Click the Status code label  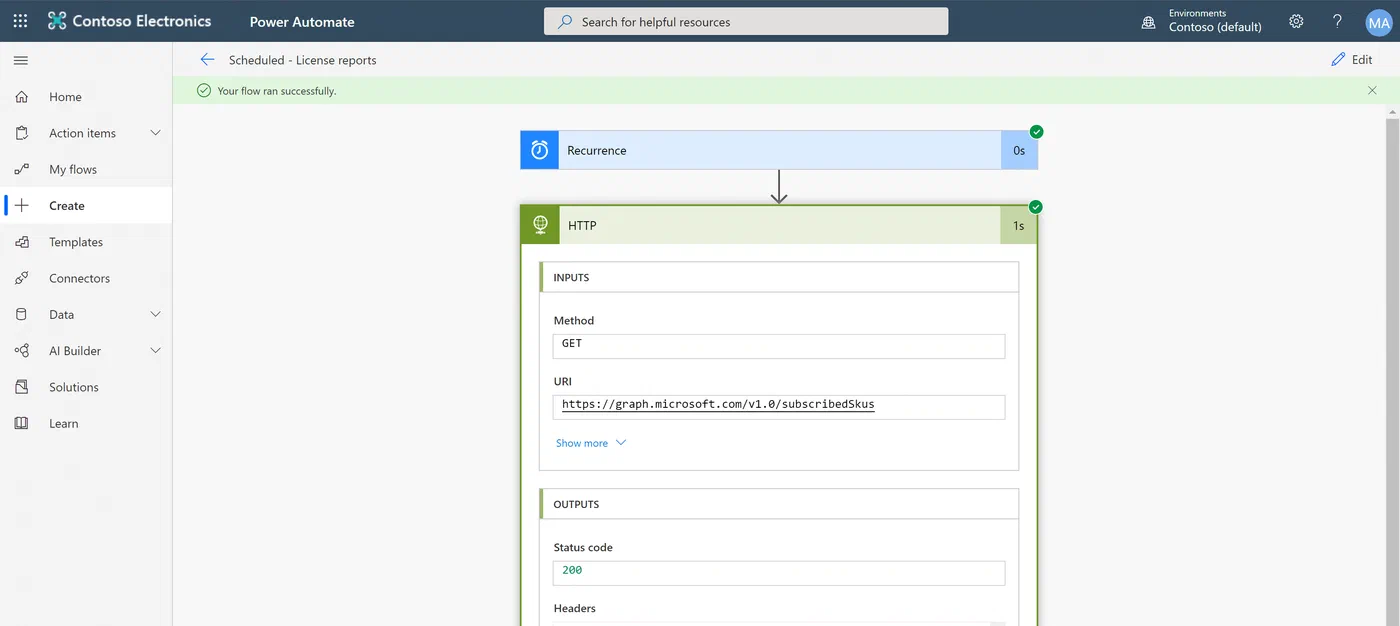point(583,547)
